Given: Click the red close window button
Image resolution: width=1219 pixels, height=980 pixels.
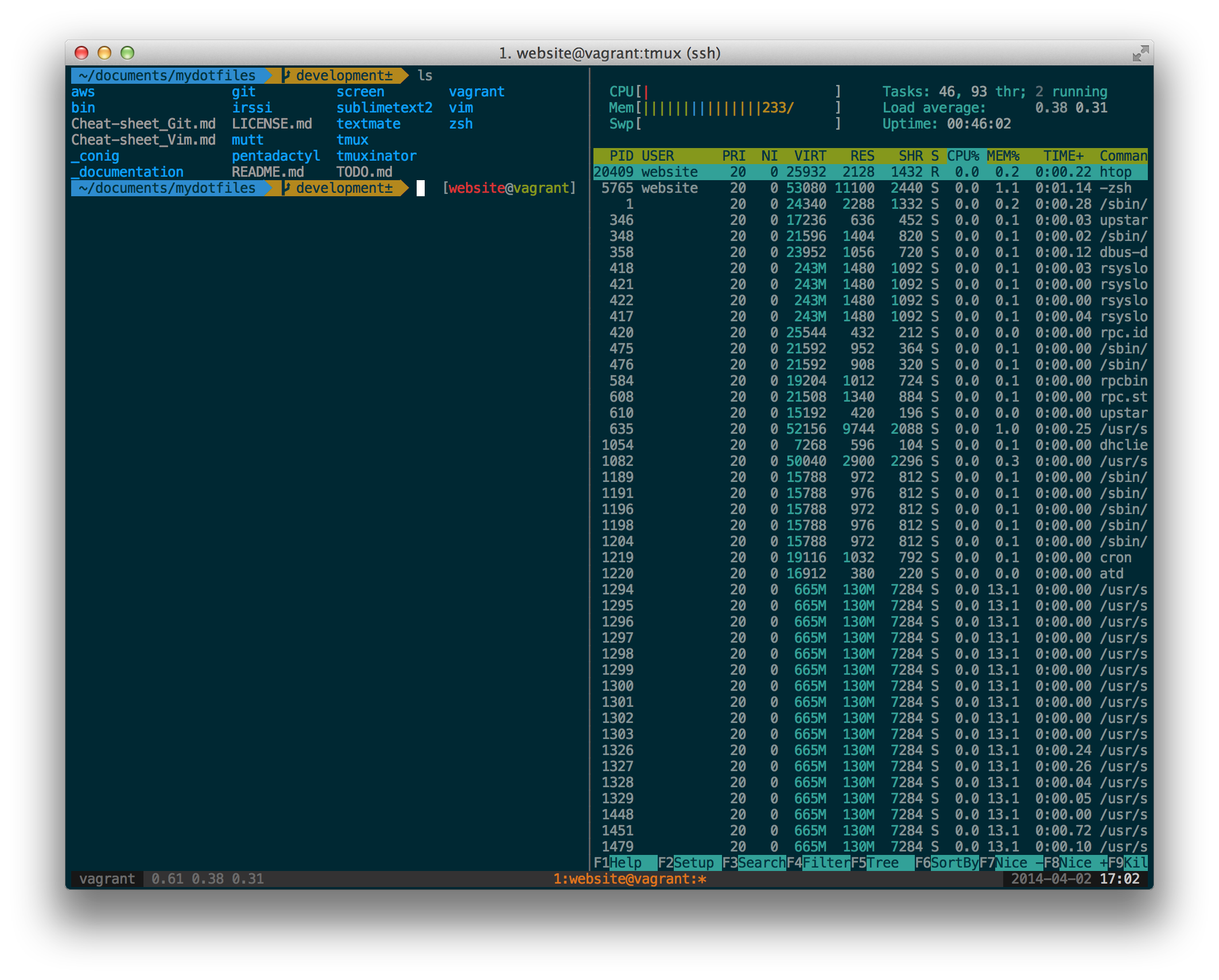Looking at the screenshot, I should (81, 53).
